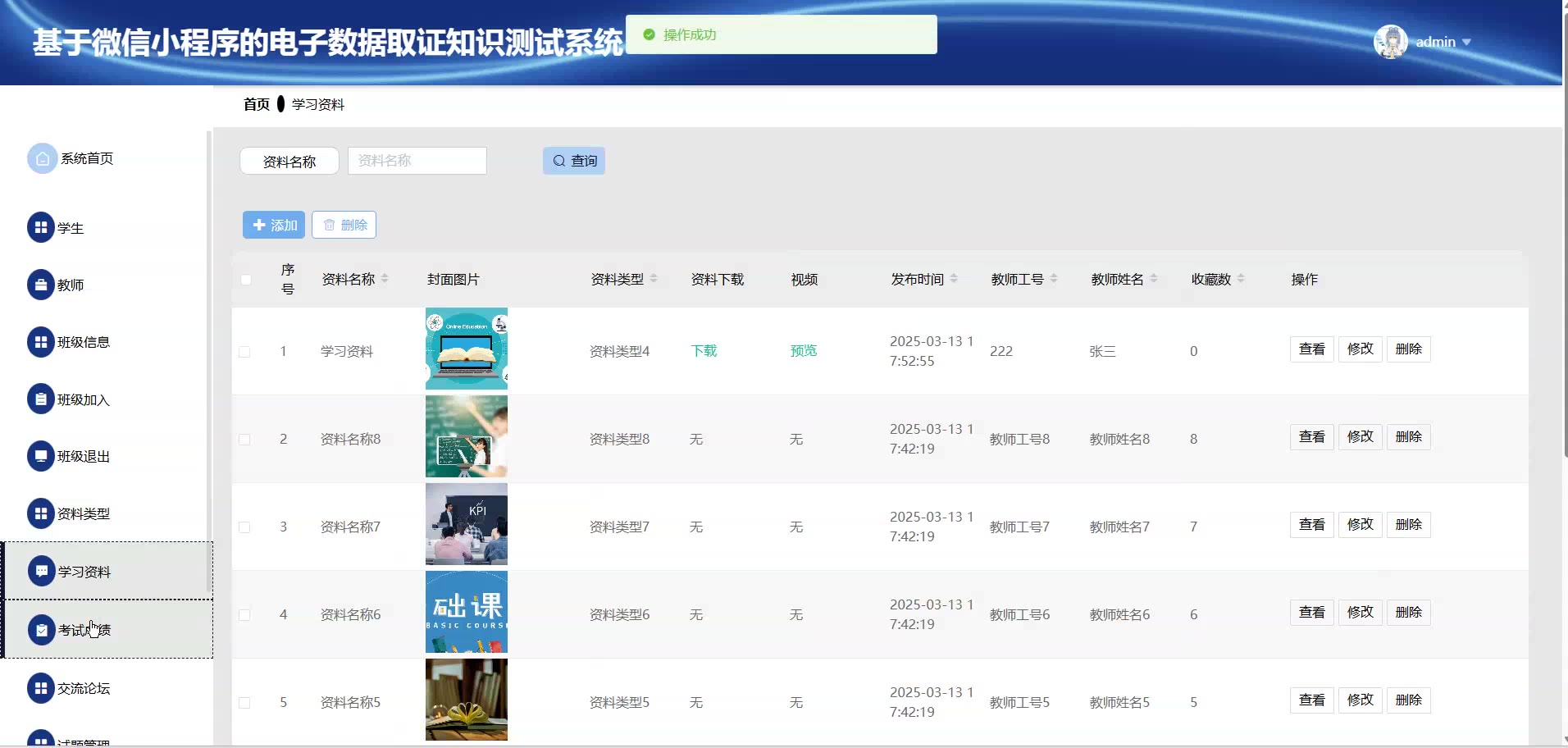Click the 资料名称 search input field
This screenshot has width=1568, height=748.
point(417,161)
